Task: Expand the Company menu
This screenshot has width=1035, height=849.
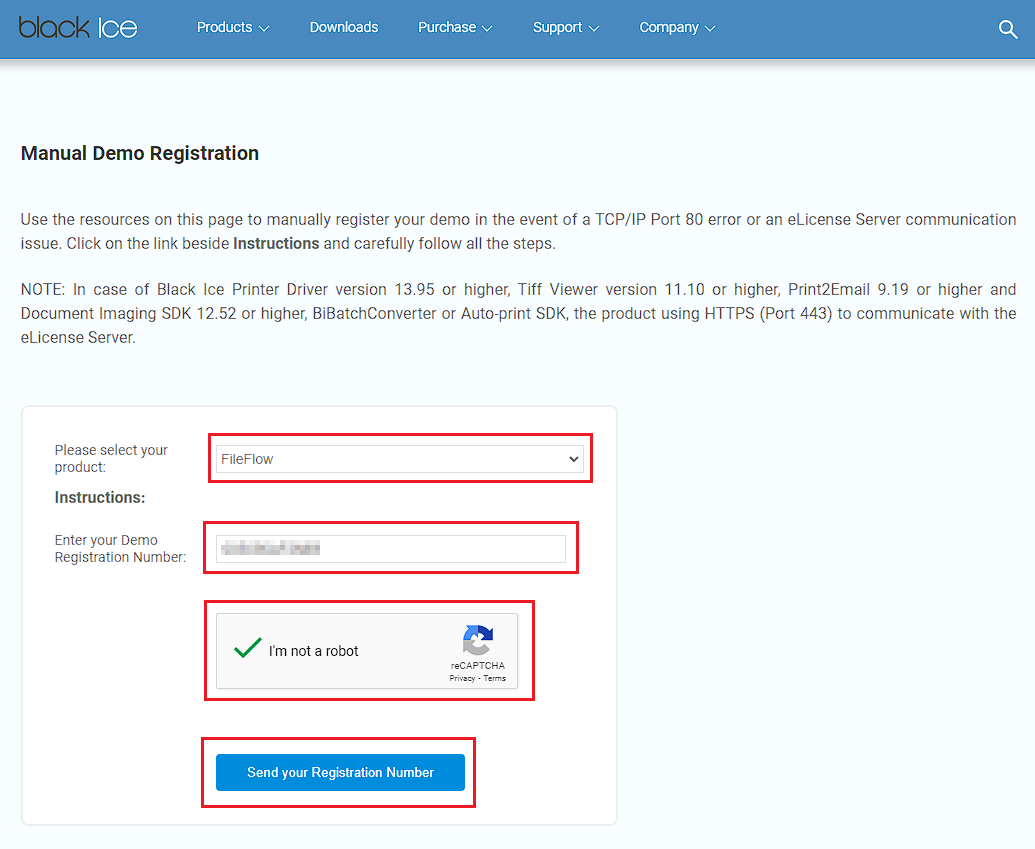Action: (x=677, y=27)
